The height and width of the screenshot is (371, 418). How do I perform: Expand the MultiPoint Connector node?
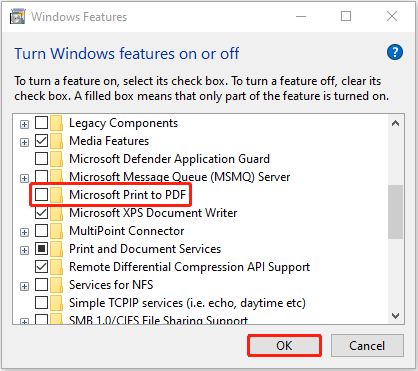[24, 232]
